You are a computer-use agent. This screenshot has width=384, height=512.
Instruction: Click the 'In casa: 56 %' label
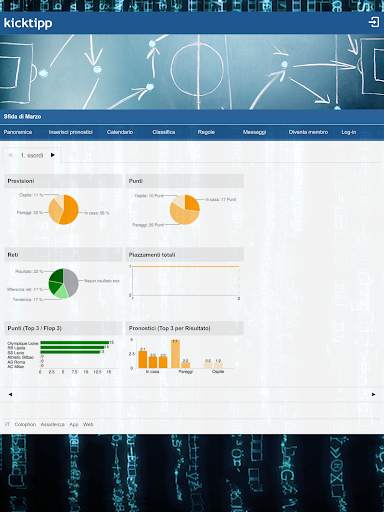[97, 213]
